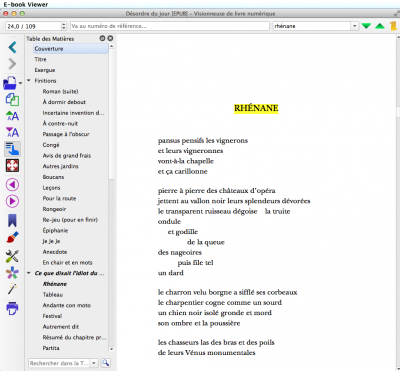
Task: Click the reference number input field
Action: (x=170, y=26)
